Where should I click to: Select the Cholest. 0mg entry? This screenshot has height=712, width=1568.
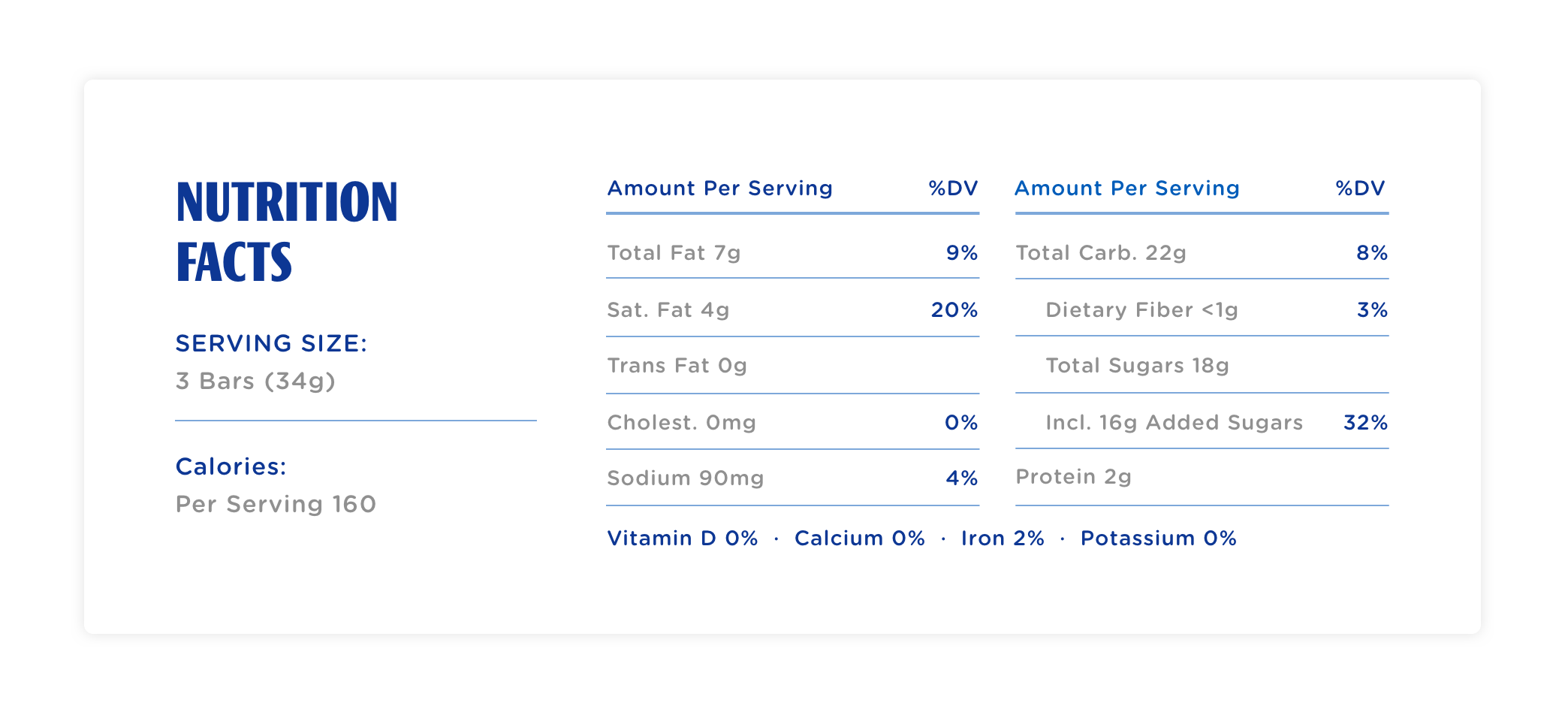[x=681, y=423]
